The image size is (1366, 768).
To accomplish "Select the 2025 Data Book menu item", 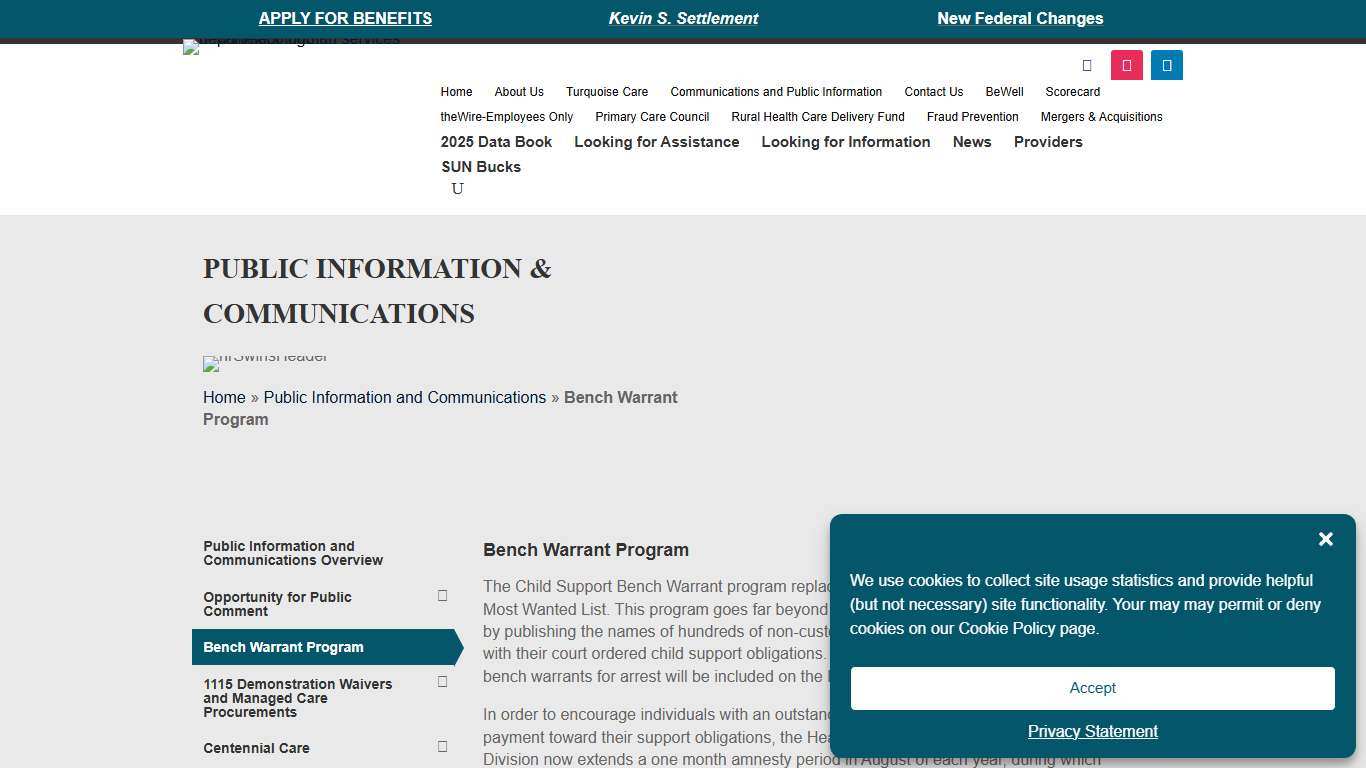I will click(x=496, y=142).
